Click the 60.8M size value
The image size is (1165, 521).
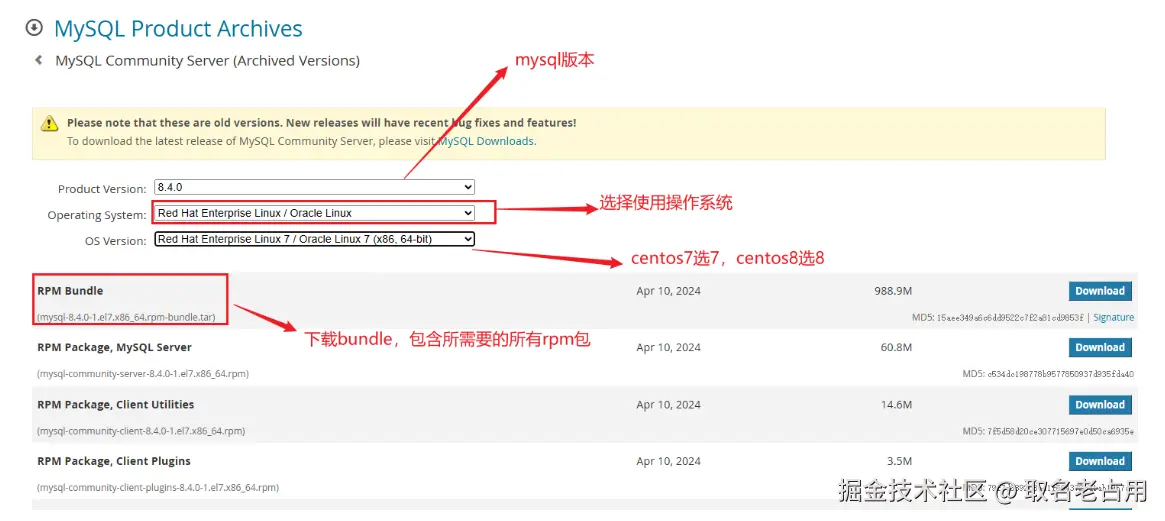[896, 347]
